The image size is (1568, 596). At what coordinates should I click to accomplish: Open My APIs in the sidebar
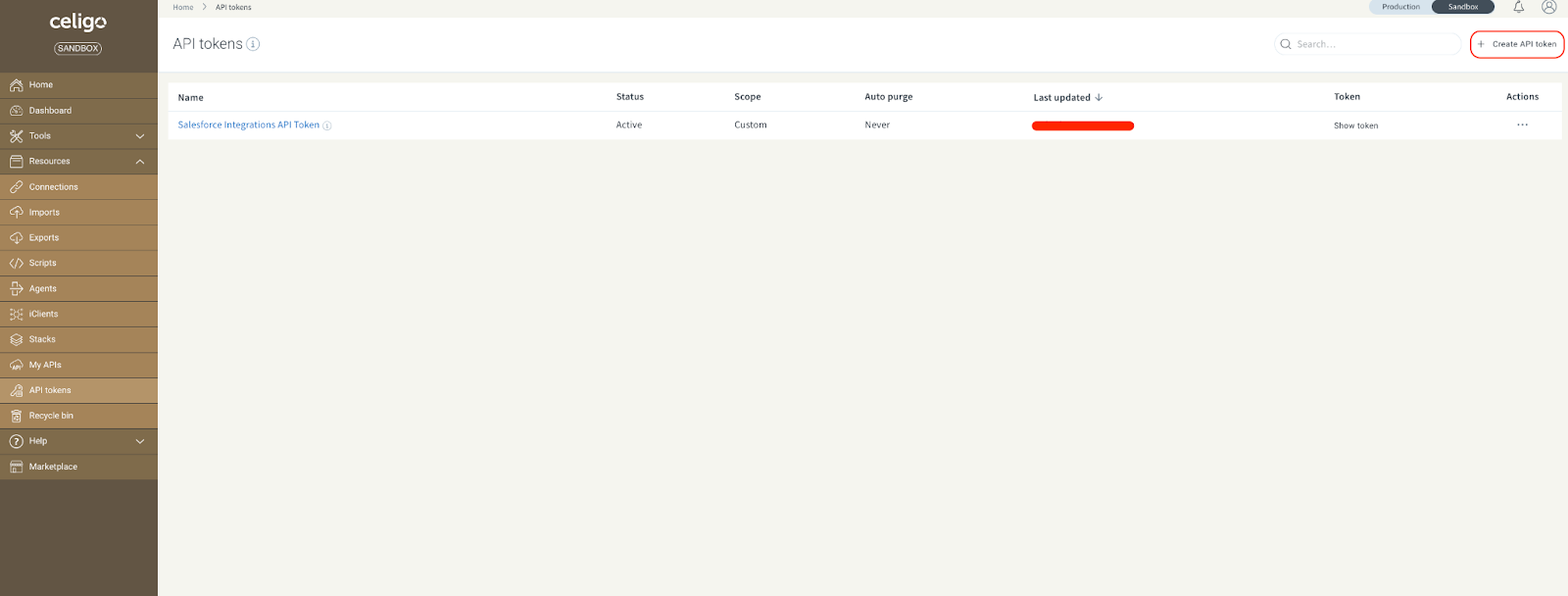click(x=78, y=366)
